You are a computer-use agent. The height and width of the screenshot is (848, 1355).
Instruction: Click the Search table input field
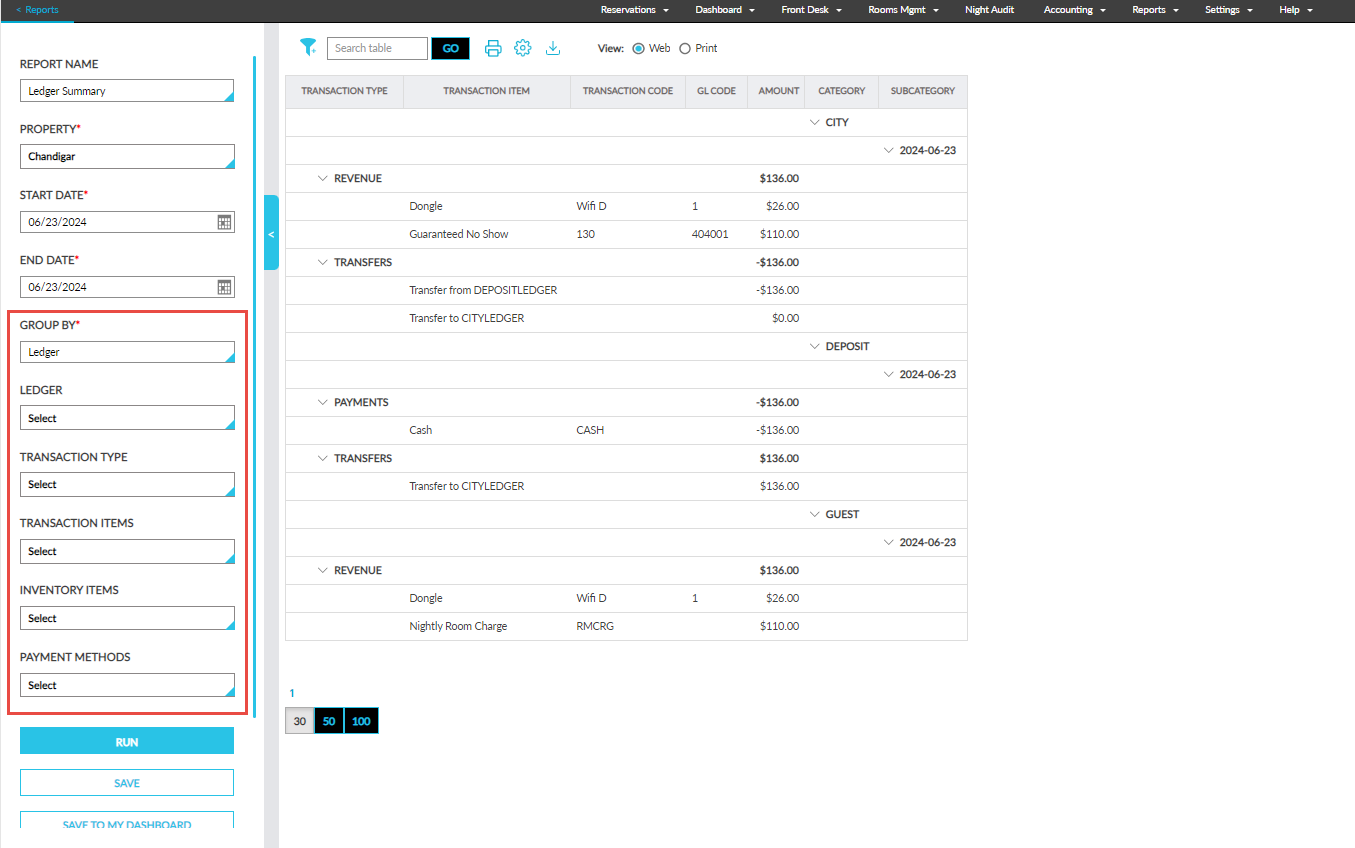377,48
